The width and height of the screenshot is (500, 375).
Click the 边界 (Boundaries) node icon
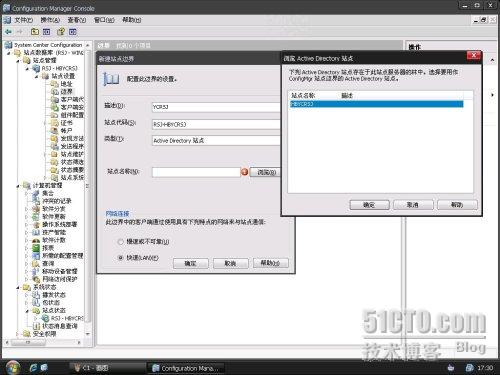[55, 92]
